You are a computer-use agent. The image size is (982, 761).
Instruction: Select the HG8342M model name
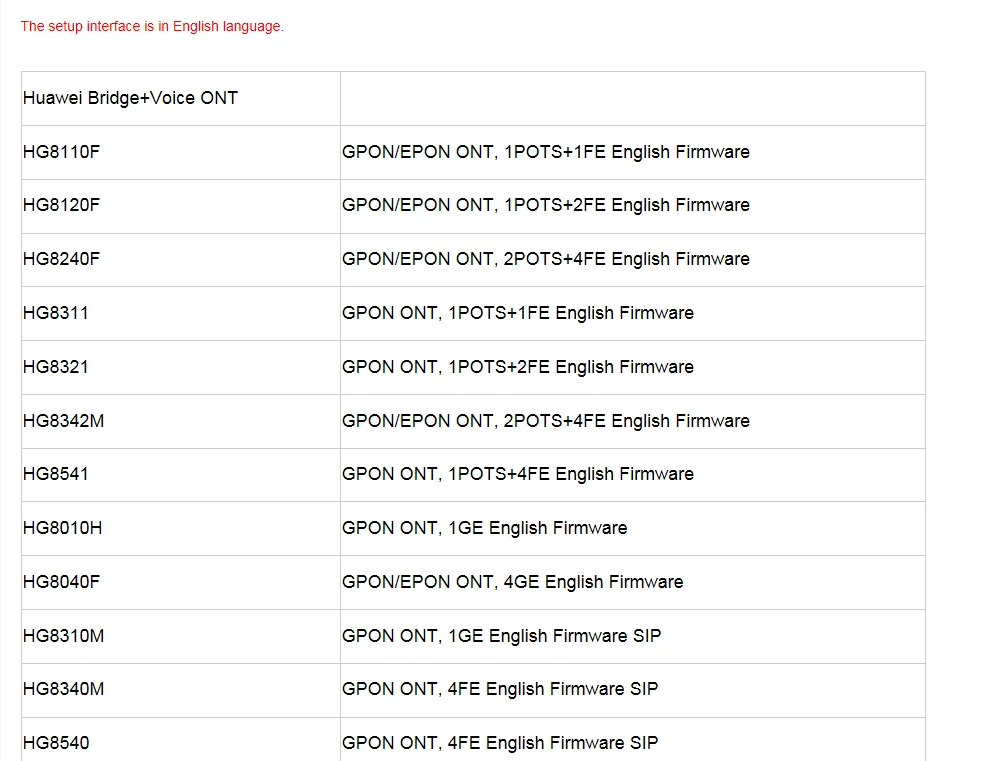63,421
